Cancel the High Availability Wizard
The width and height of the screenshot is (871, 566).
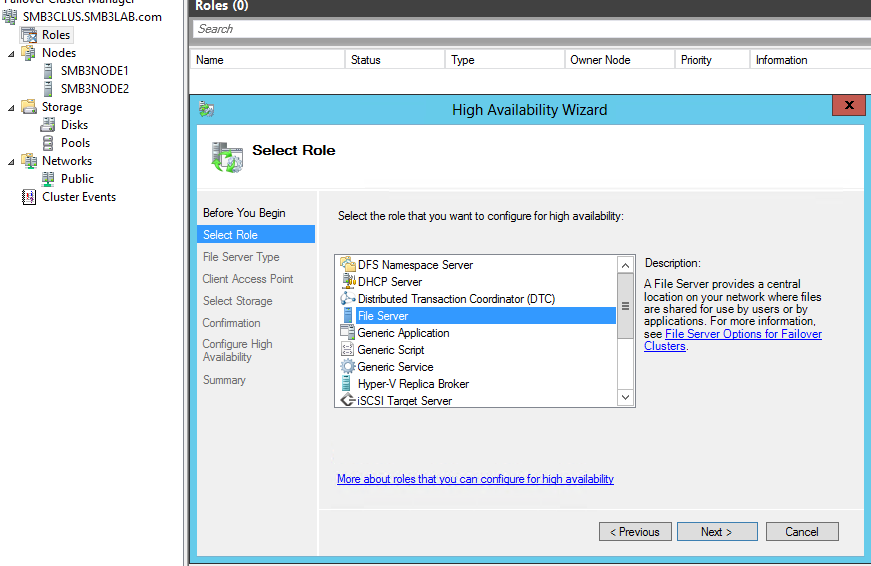click(802, 532)
